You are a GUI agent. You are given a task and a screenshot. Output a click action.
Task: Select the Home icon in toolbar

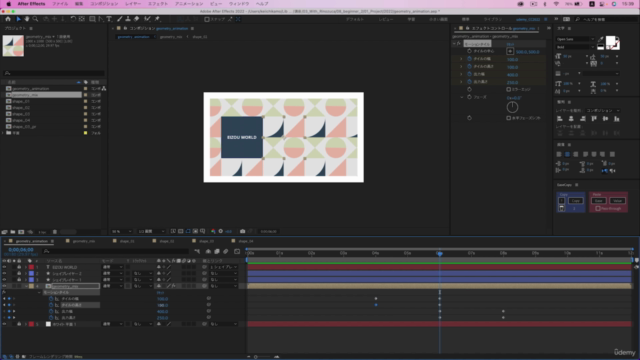click(8, 19)
